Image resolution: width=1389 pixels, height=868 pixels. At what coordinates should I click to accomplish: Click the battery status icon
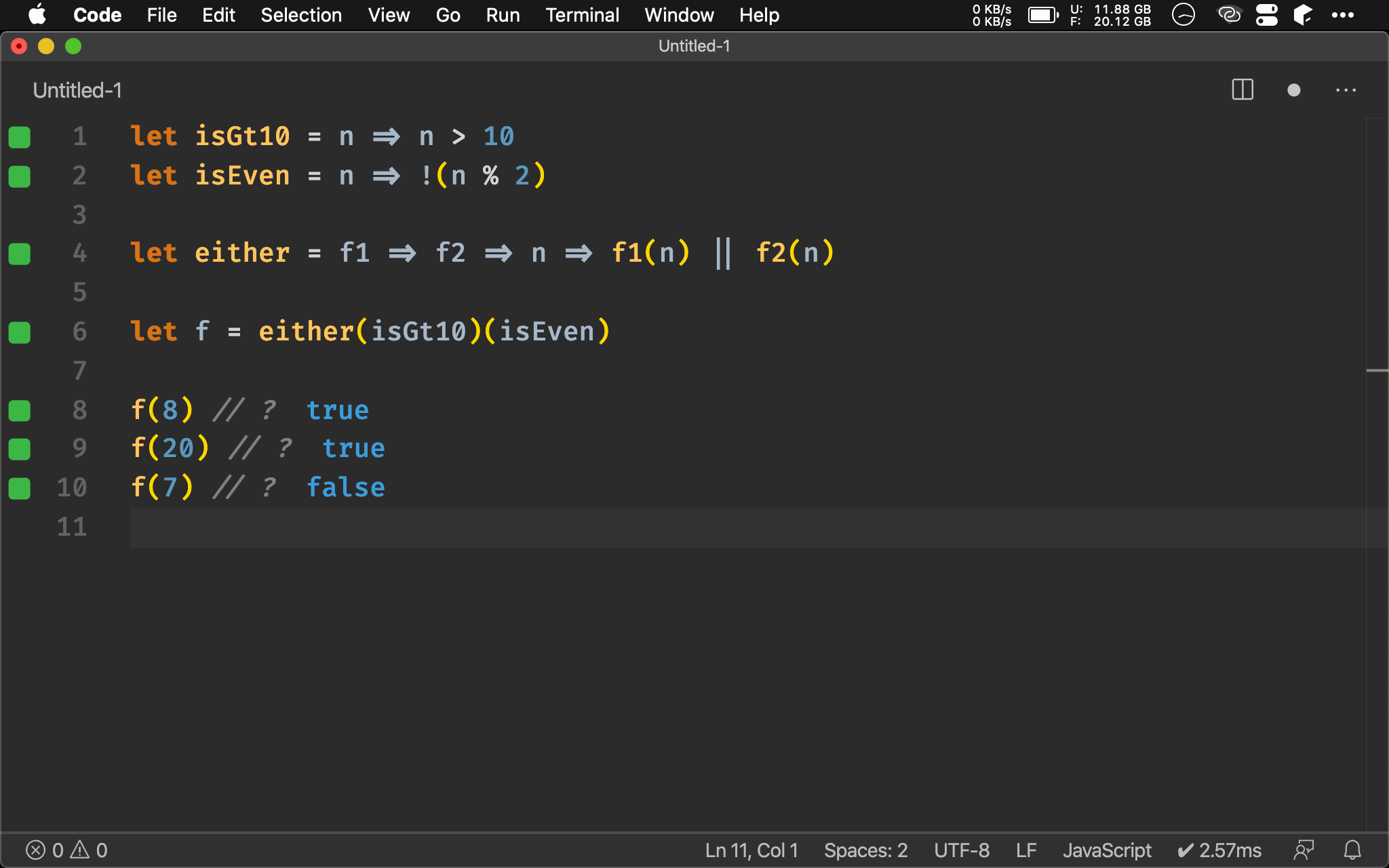coord(1042,14)
